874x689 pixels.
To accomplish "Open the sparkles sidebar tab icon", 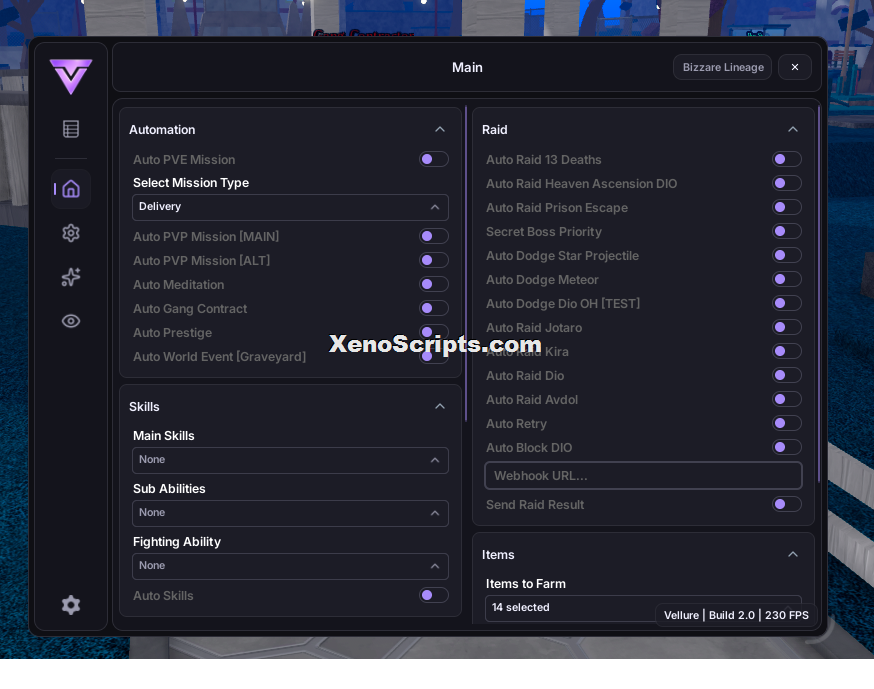I will tap(71, 277).
